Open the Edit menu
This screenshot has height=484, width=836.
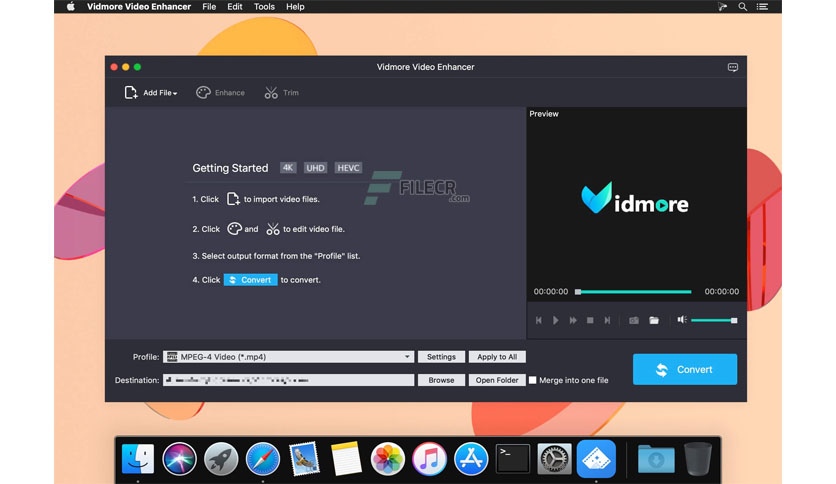click(x=235, y=7)
